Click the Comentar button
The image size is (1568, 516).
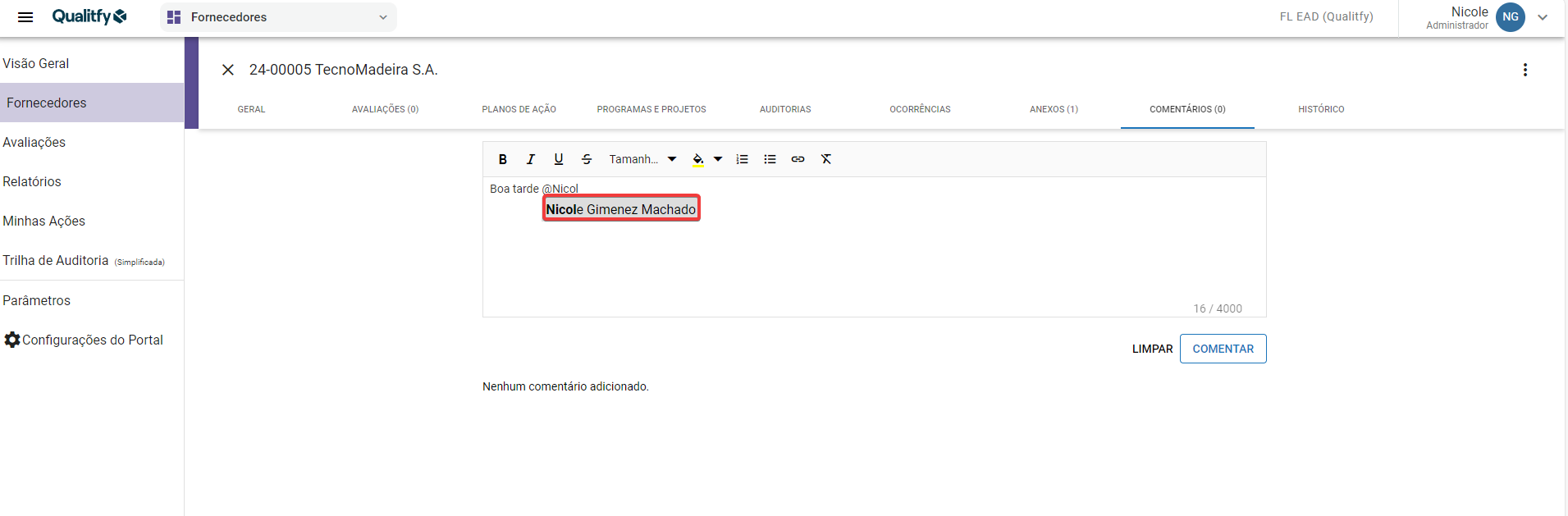1223,349
